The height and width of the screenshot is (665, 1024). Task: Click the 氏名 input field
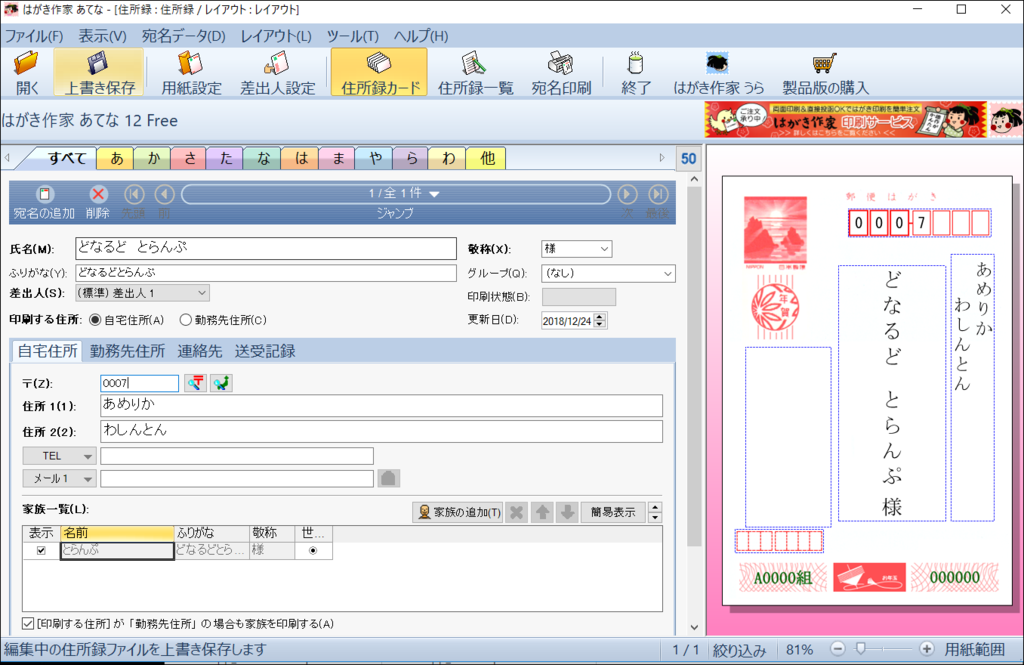[266, 248]
